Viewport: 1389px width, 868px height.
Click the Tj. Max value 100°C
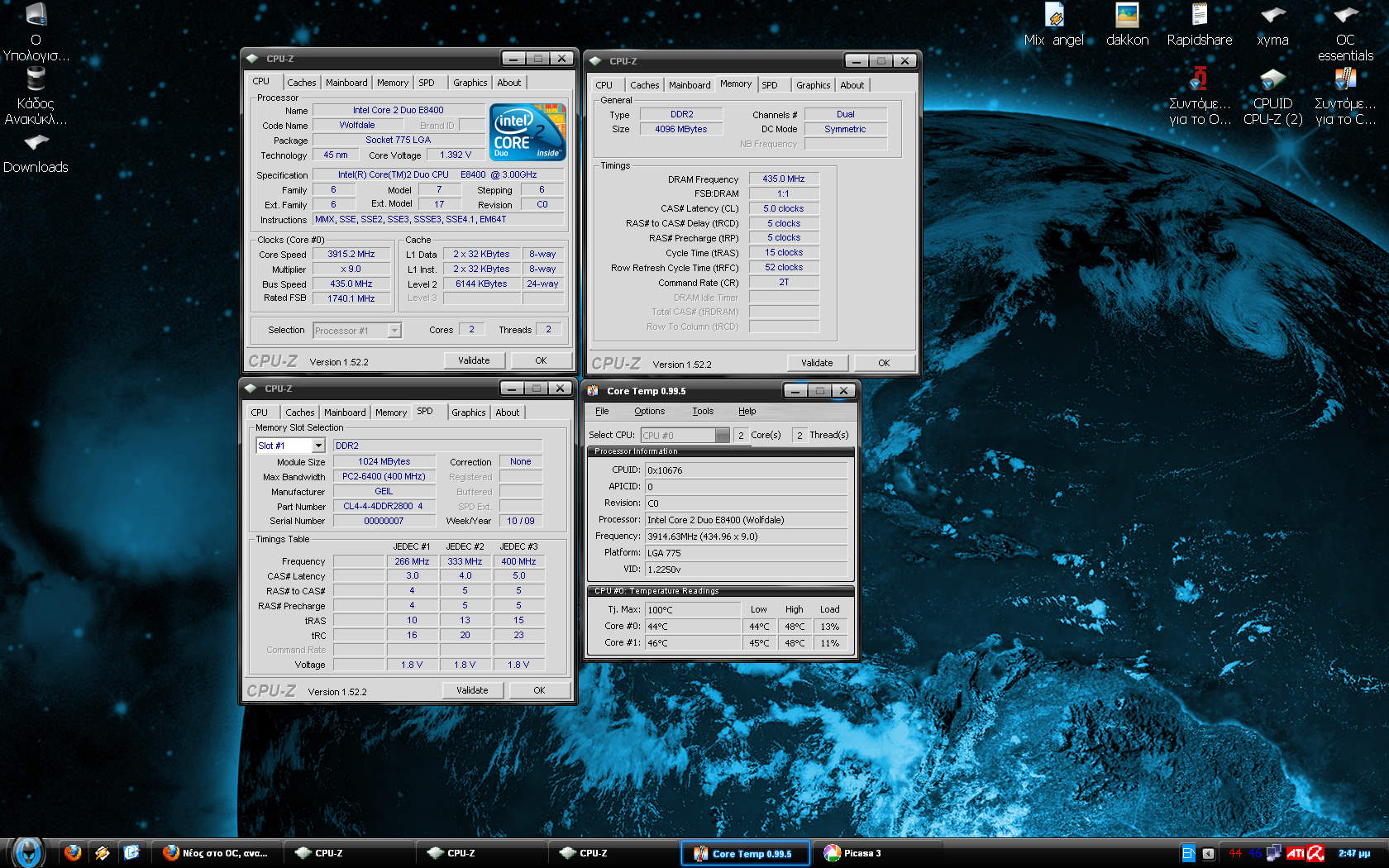[693, 610]
